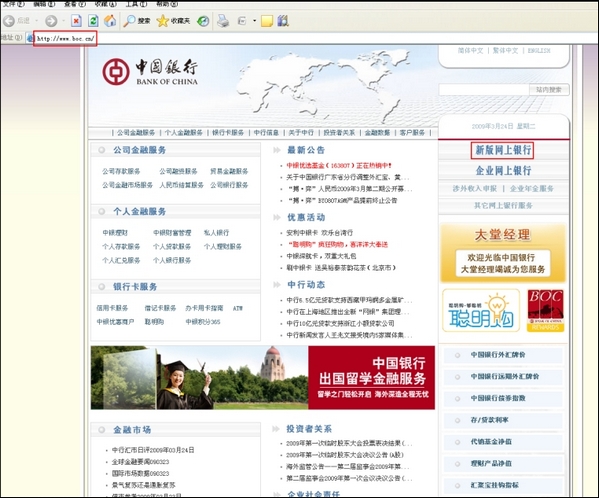Click the Print icon
The height and width of the screenshot is (498, 599).
pos(223,21)
